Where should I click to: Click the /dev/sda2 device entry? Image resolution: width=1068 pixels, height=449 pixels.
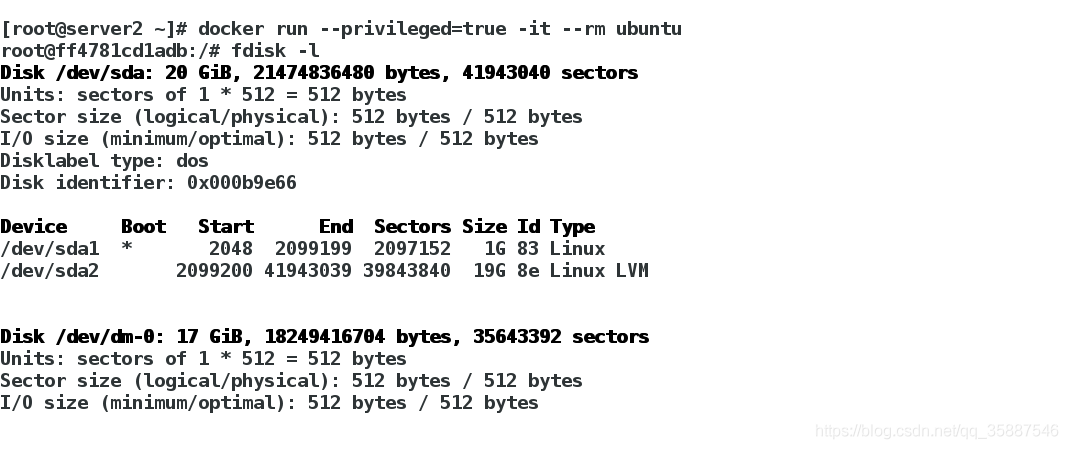click(x=50, y=270)
